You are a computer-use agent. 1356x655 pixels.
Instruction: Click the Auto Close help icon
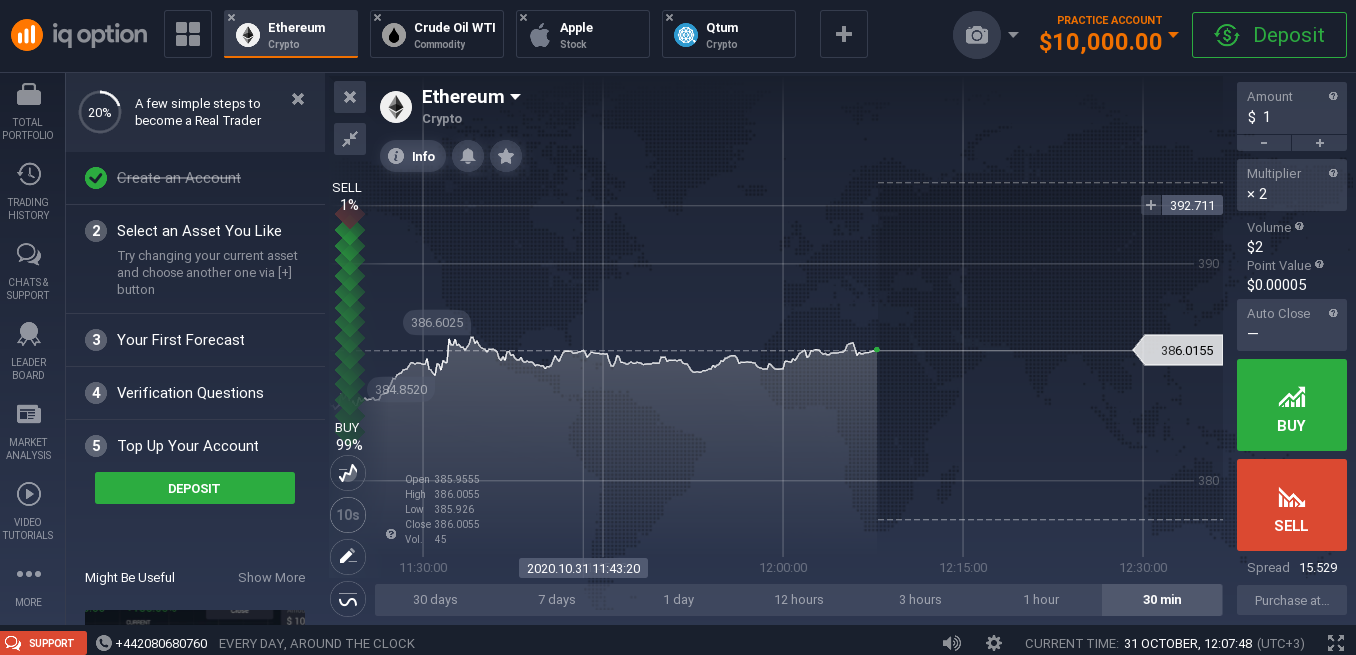tap(1333, 314)
